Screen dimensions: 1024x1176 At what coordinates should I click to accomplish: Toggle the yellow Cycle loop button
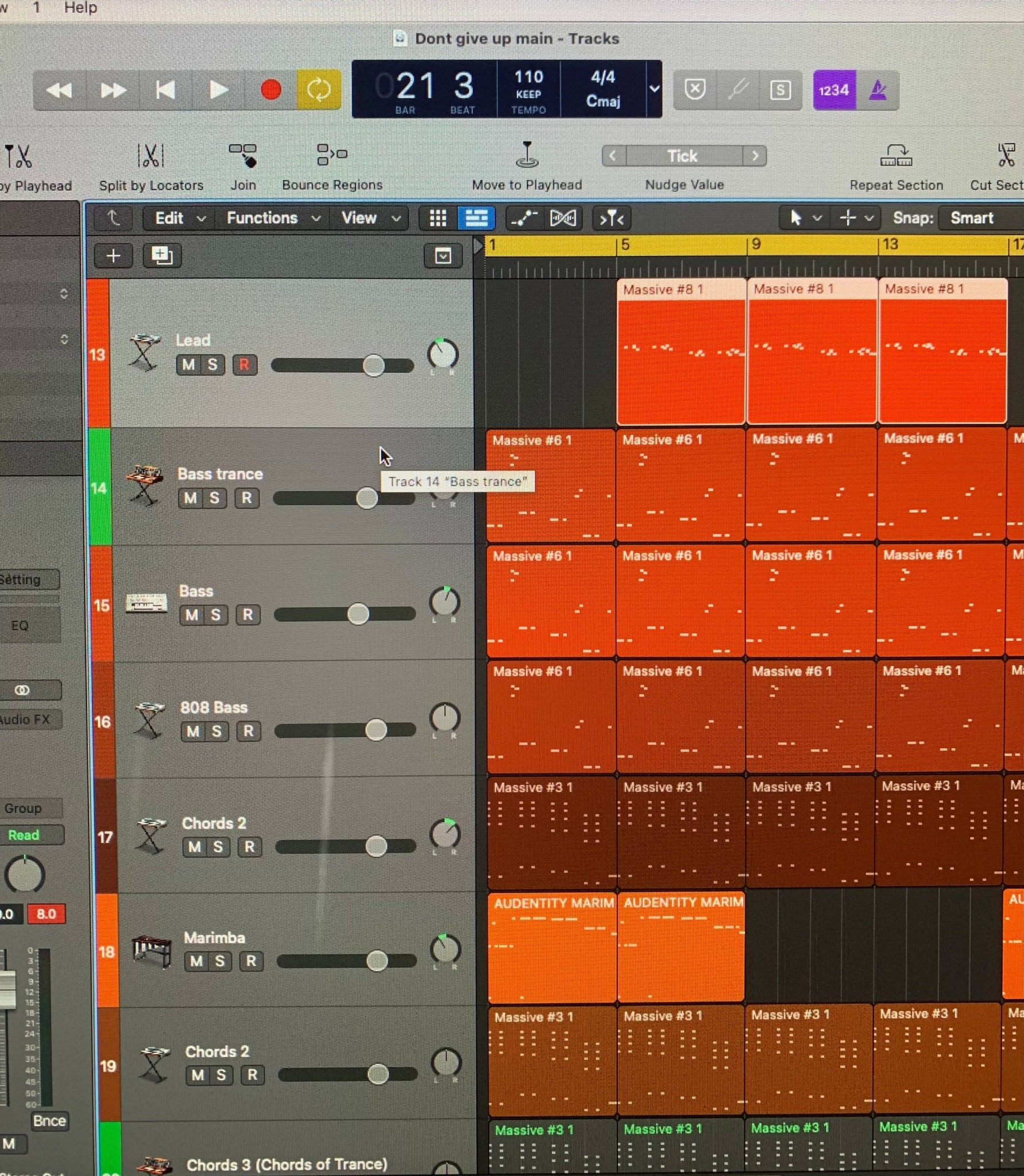[319, 90]
